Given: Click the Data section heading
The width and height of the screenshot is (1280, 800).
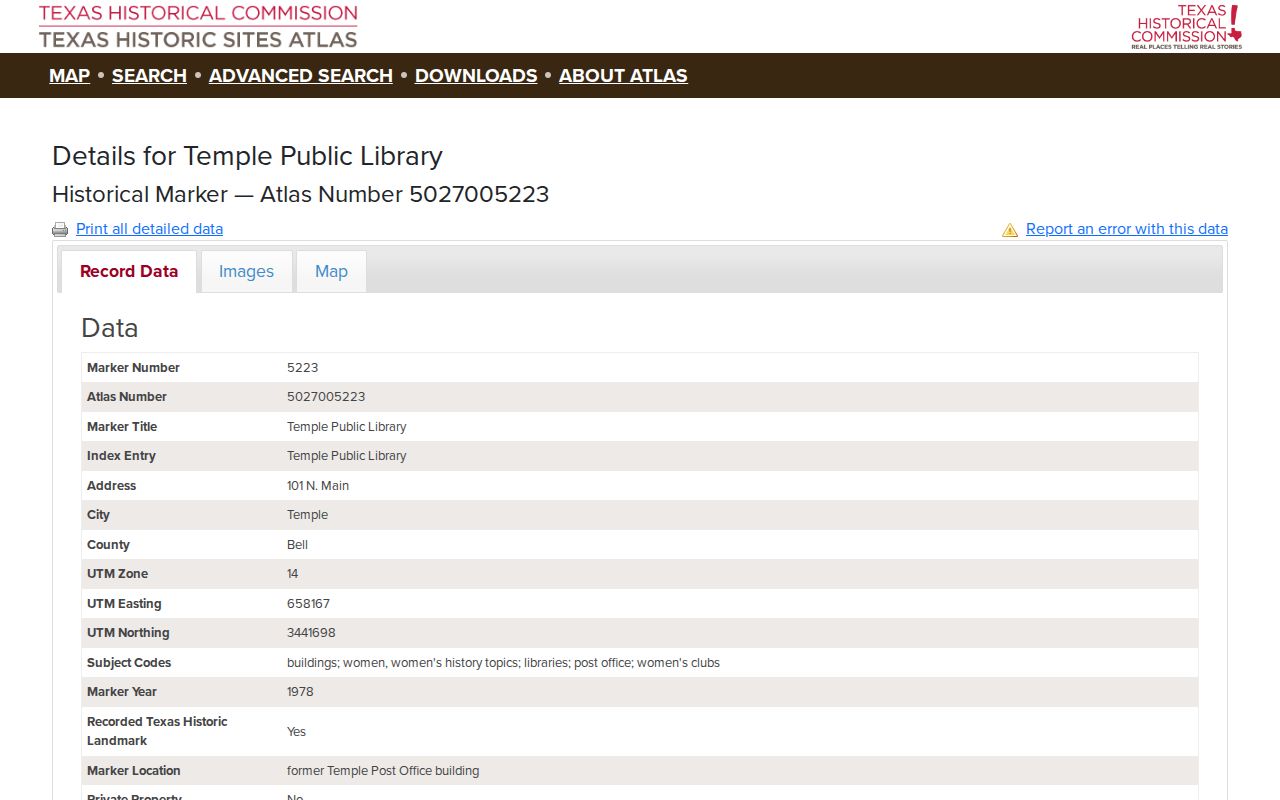Looking at the screenshot, I should pos(109,328).
